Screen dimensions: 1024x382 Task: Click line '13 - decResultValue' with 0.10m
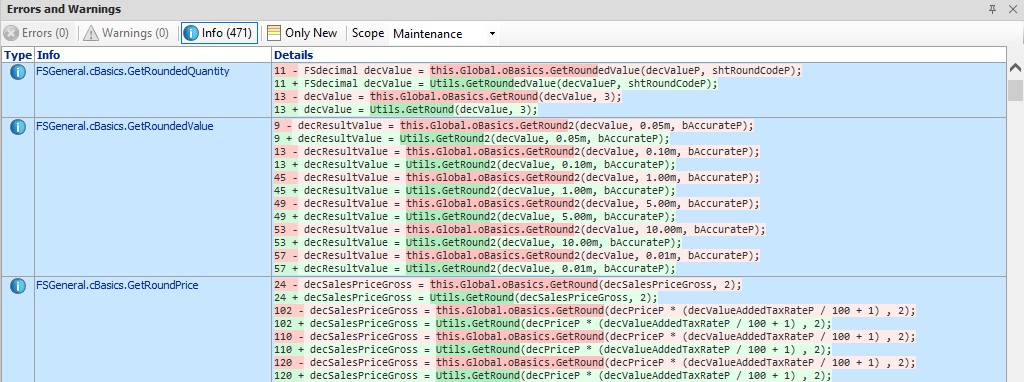(517, 151)
